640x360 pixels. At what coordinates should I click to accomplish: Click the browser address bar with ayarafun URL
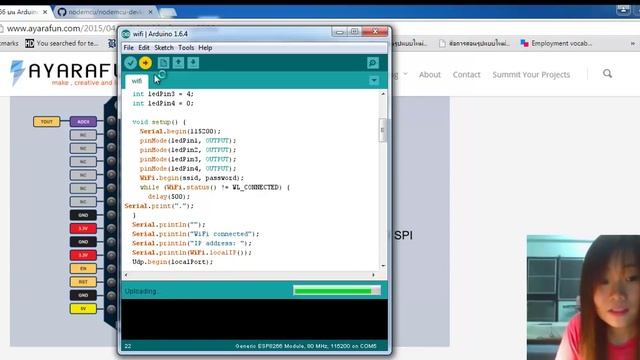[61, 29]
